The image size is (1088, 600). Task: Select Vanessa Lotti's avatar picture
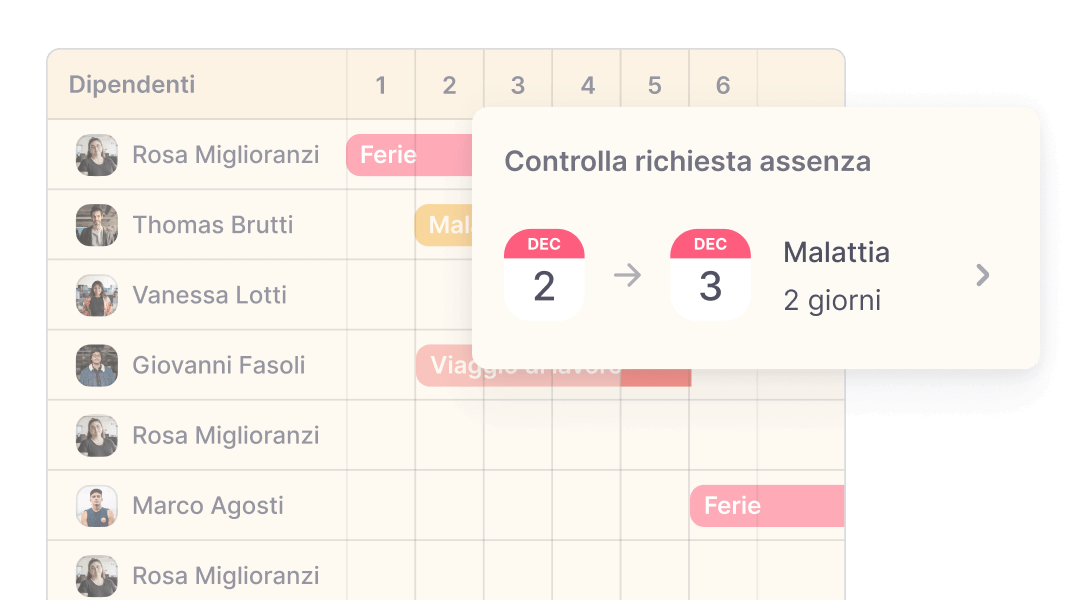[x=96, y=295]
